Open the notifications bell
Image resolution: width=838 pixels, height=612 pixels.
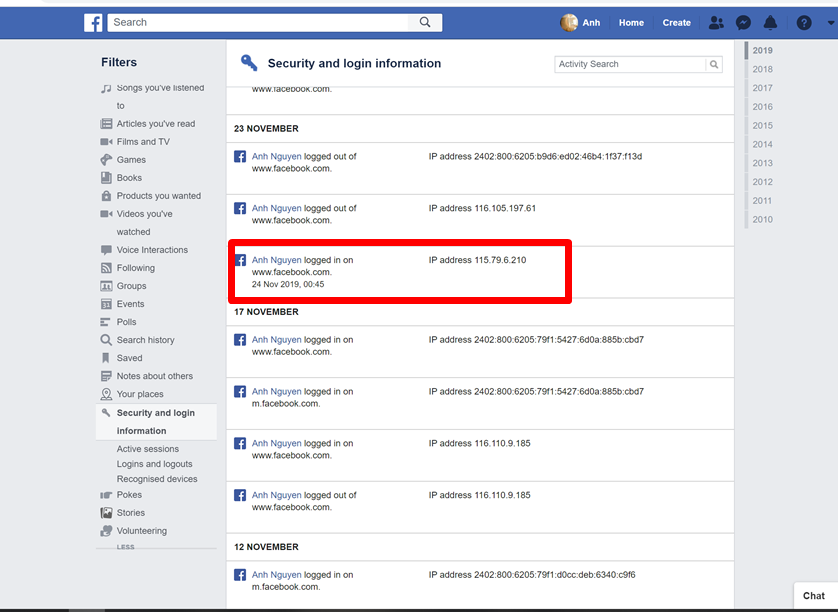click(770, 22)
